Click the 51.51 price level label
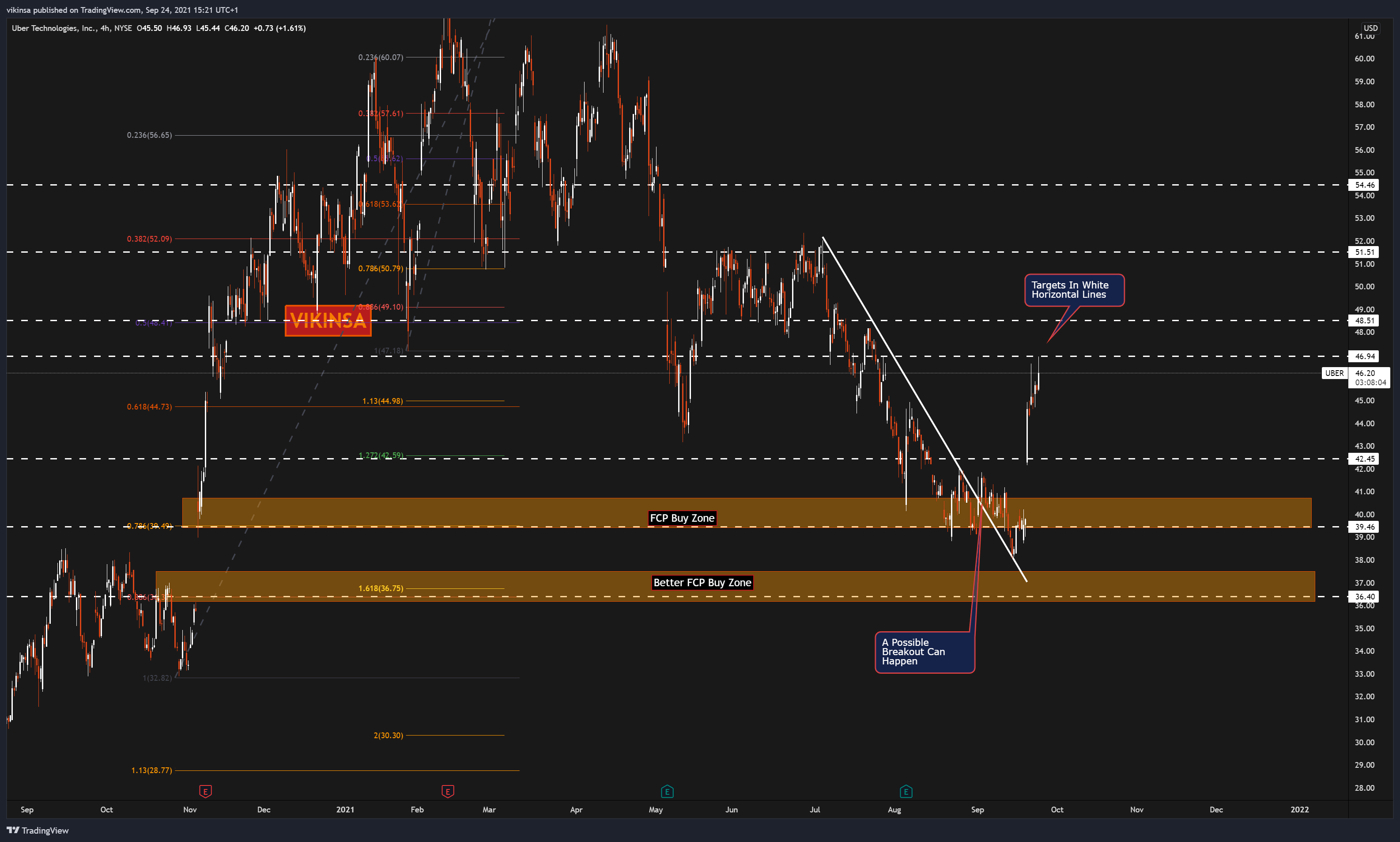 coord(1364,252)
